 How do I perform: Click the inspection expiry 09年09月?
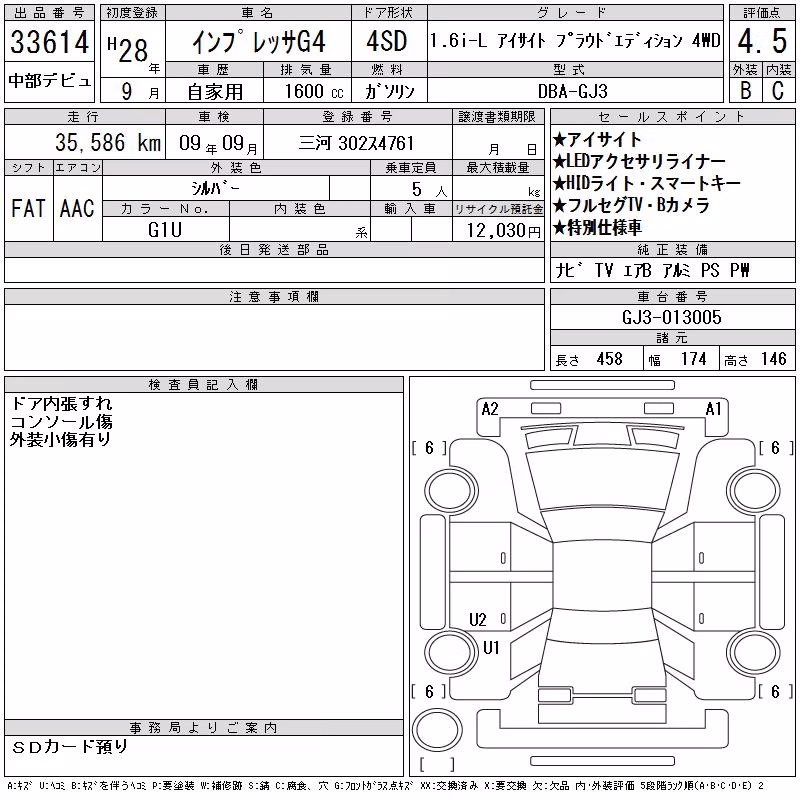click(218, 143)
